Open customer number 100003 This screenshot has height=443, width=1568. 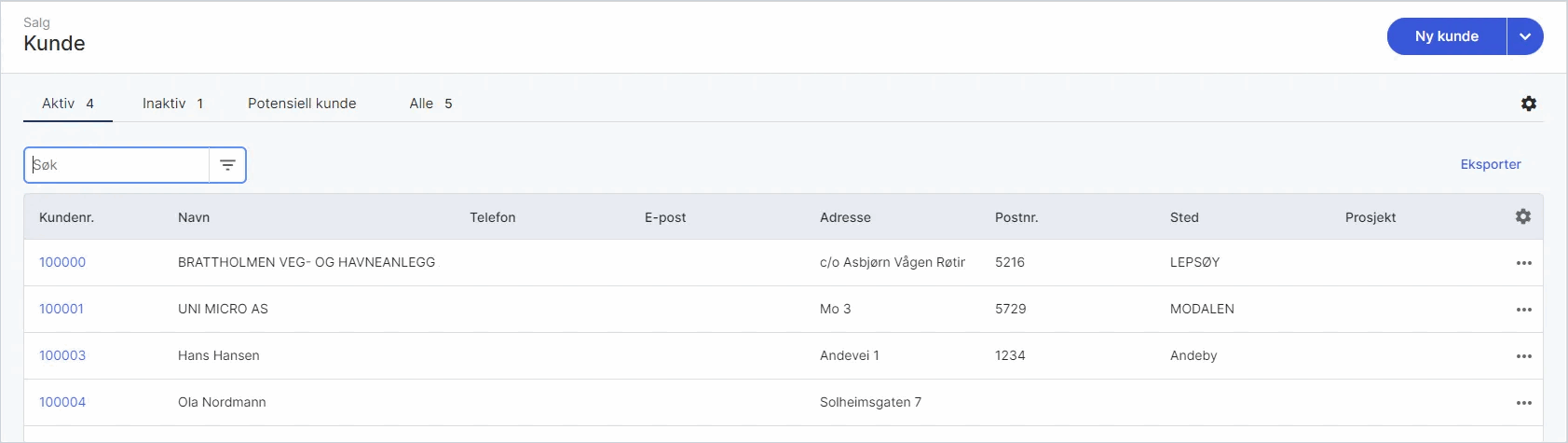click(x=62, y=355)
